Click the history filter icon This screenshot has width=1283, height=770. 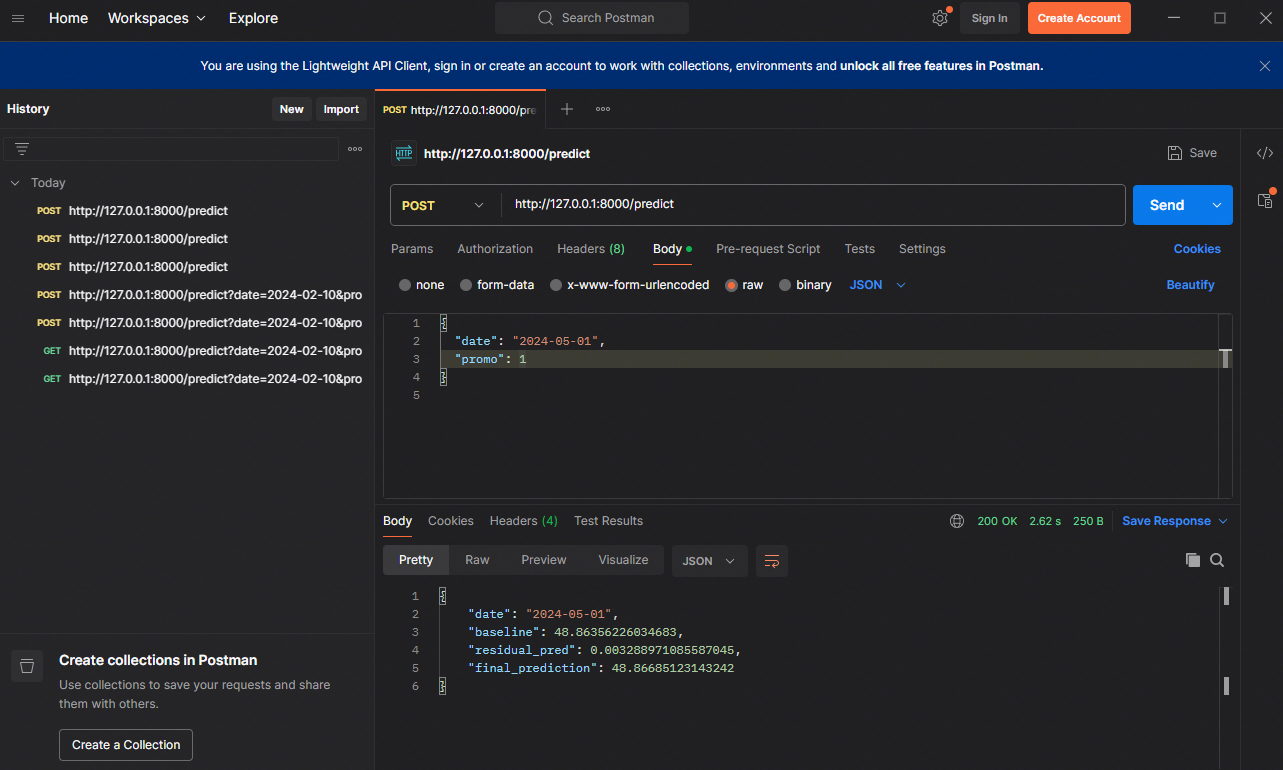pos(22,148)
